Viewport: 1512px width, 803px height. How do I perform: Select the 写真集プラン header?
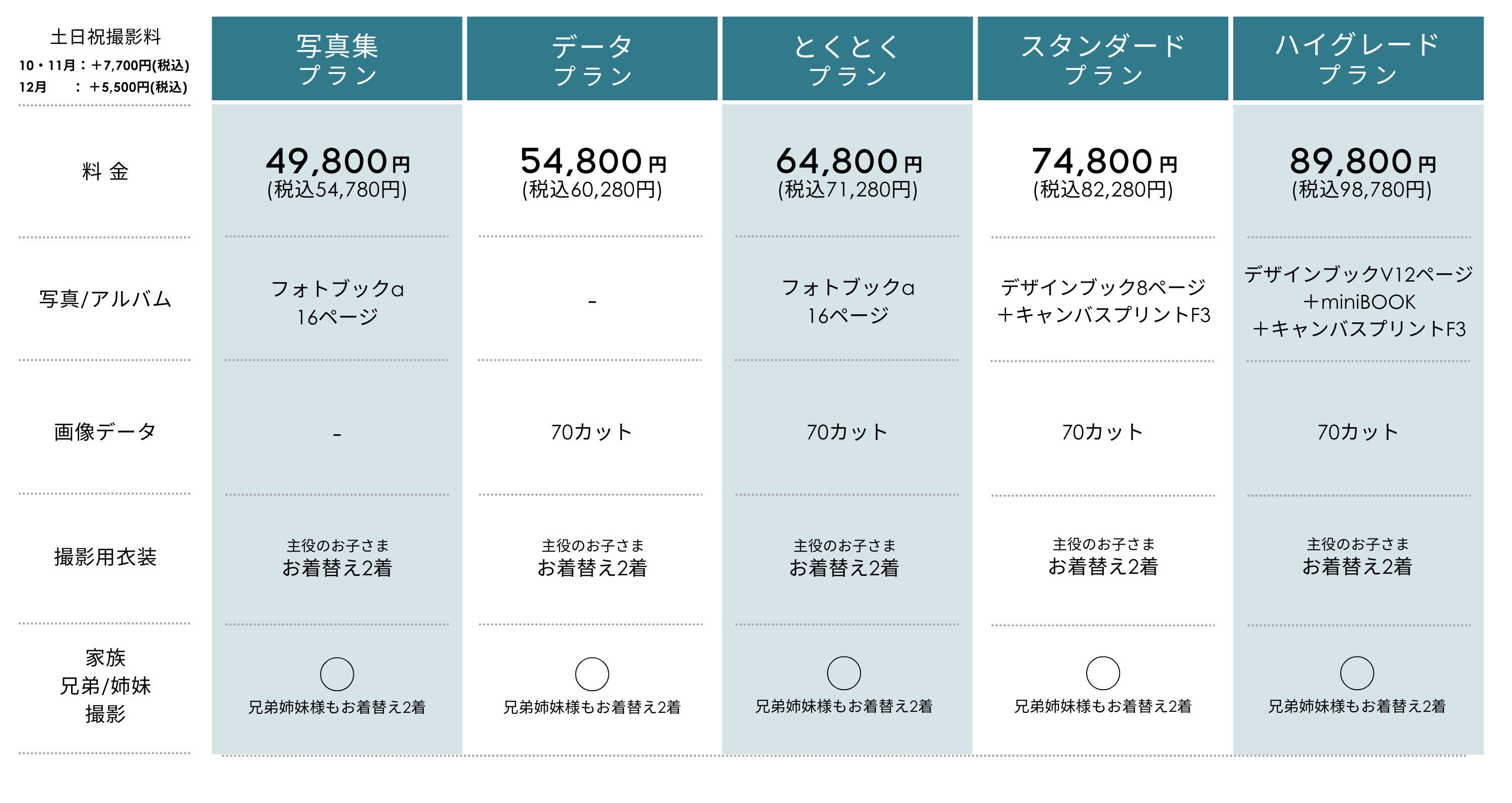tap(337, 58)
